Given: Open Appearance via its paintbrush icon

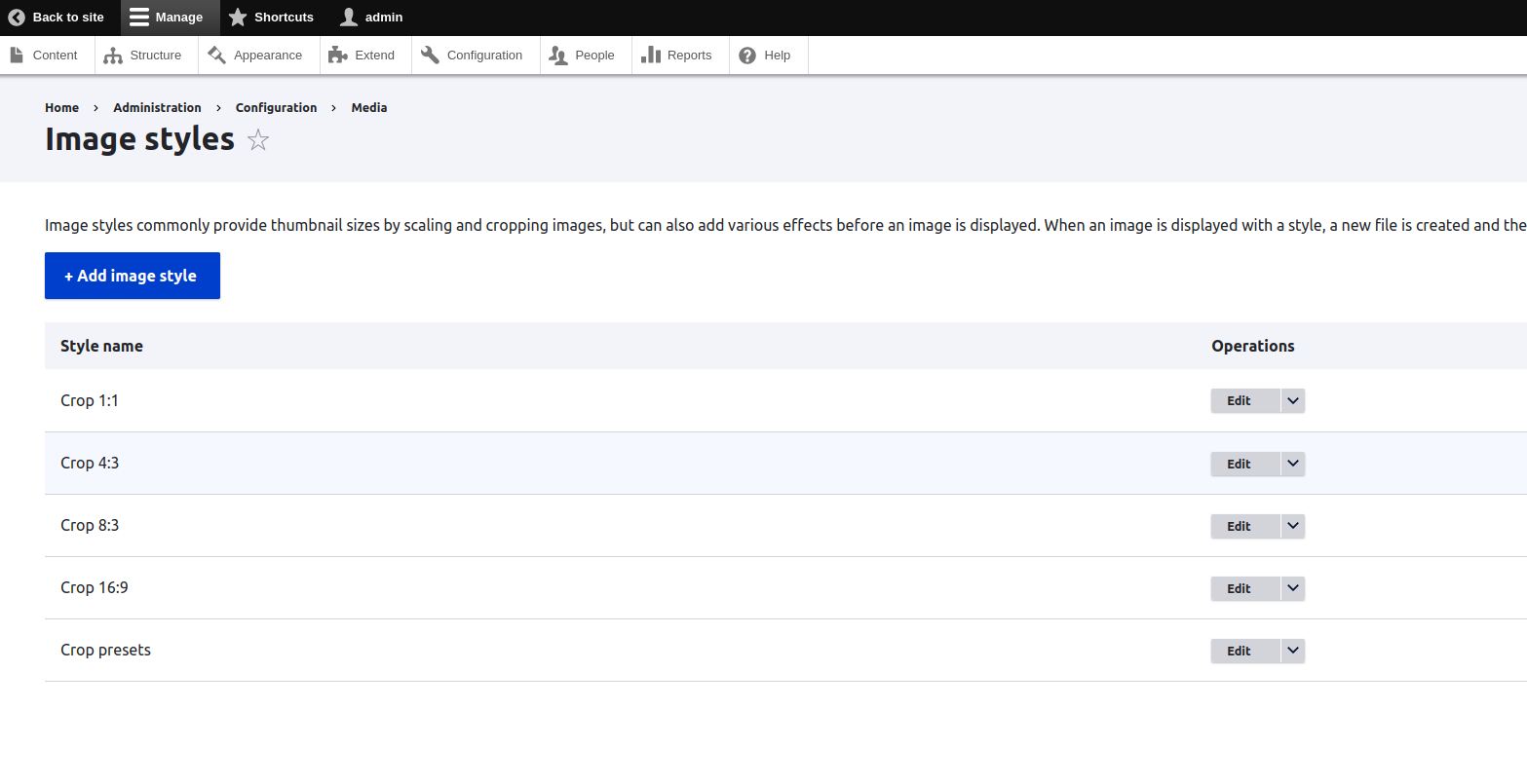Looking at the screenshot, I should (216, 55).
